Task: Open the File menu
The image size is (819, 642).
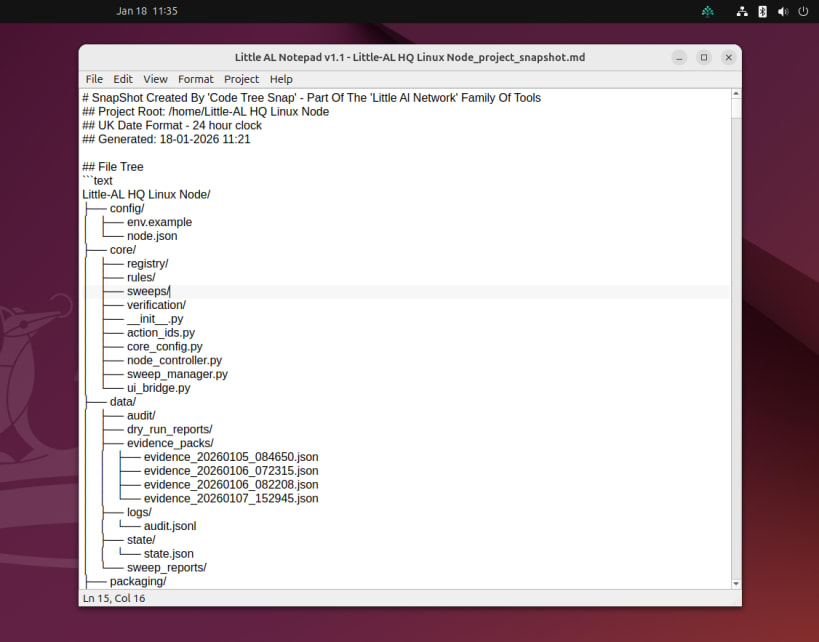Action: point(94,79)
